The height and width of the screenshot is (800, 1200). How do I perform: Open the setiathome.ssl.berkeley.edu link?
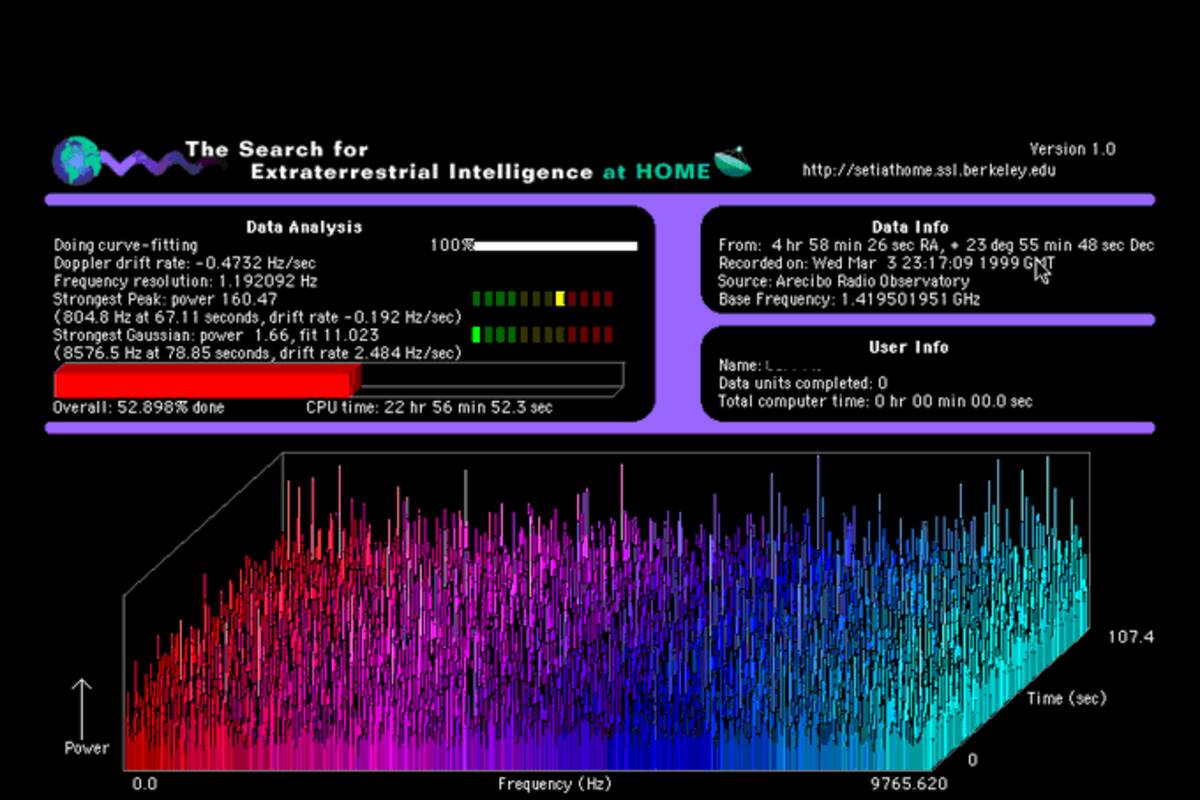(929, 170)
